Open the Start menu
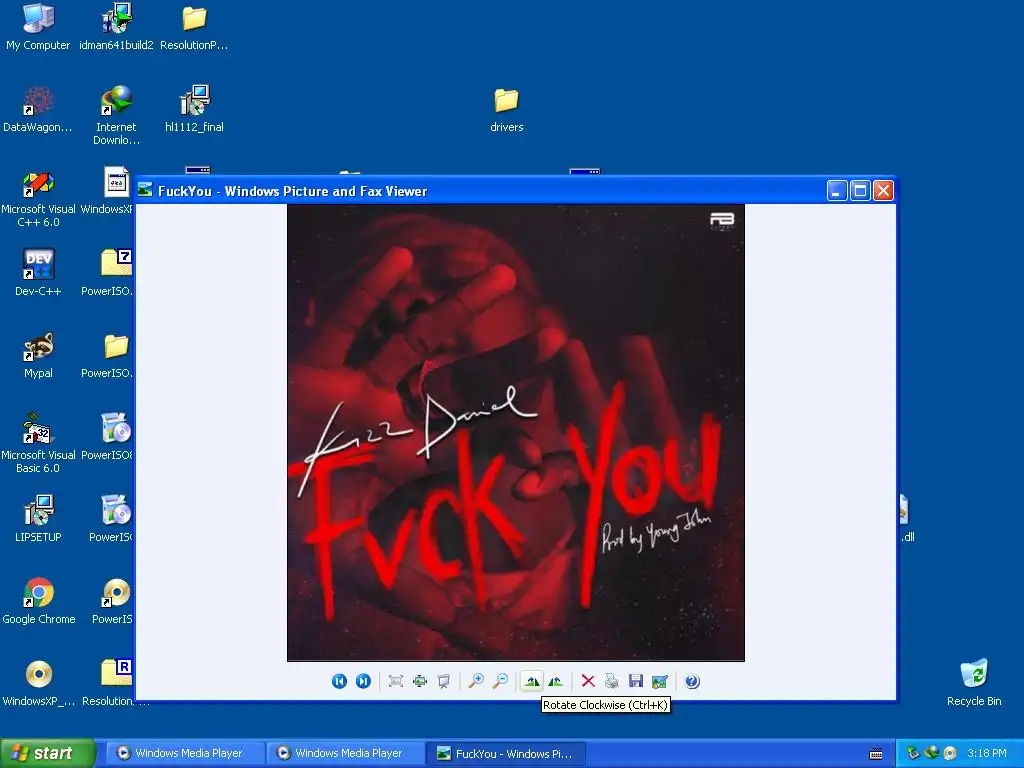This screenshot has height=768, width=1024. 48,753
